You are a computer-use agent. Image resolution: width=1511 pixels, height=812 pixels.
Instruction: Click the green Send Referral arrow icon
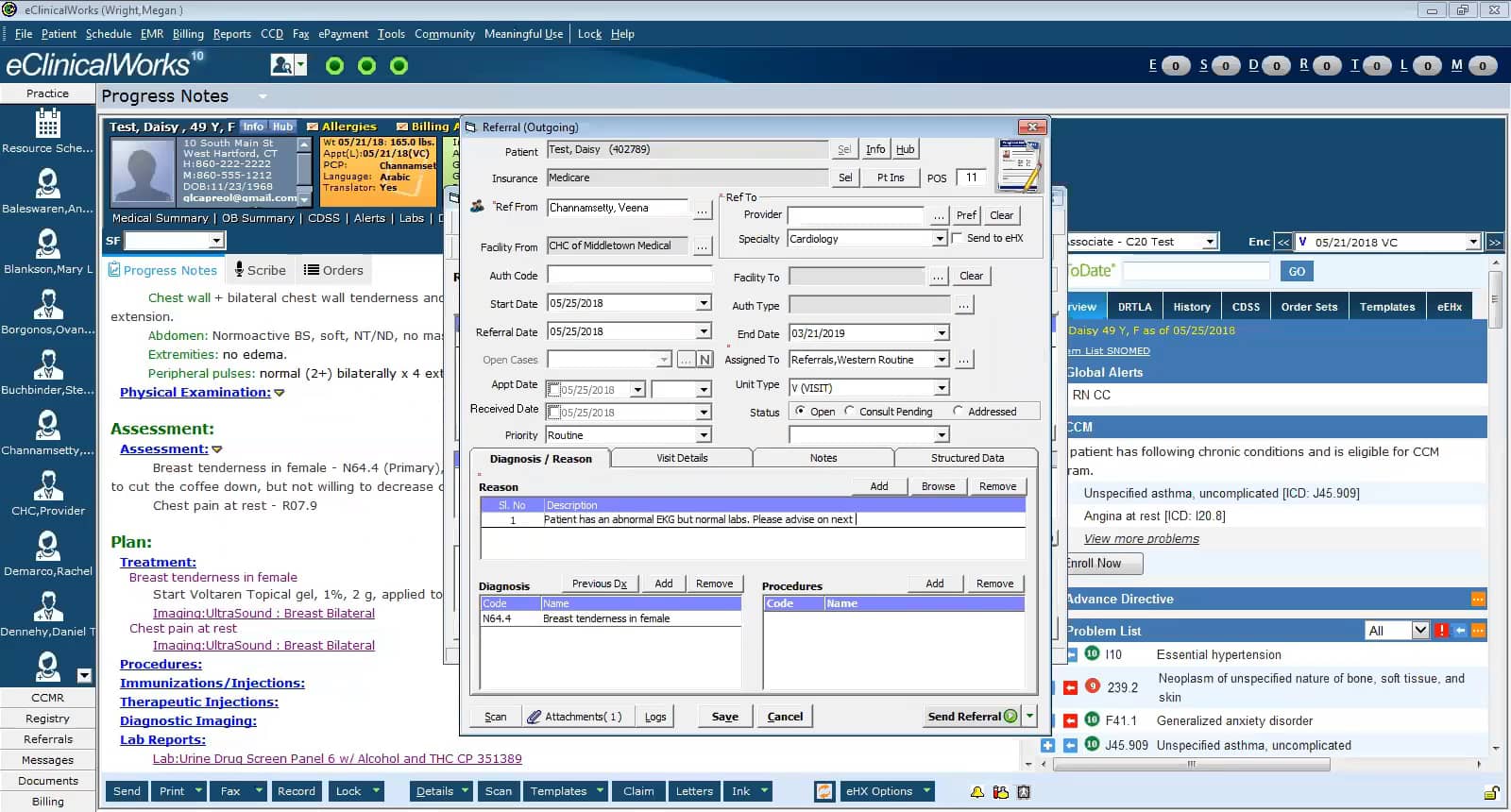tap(1010, 717)
